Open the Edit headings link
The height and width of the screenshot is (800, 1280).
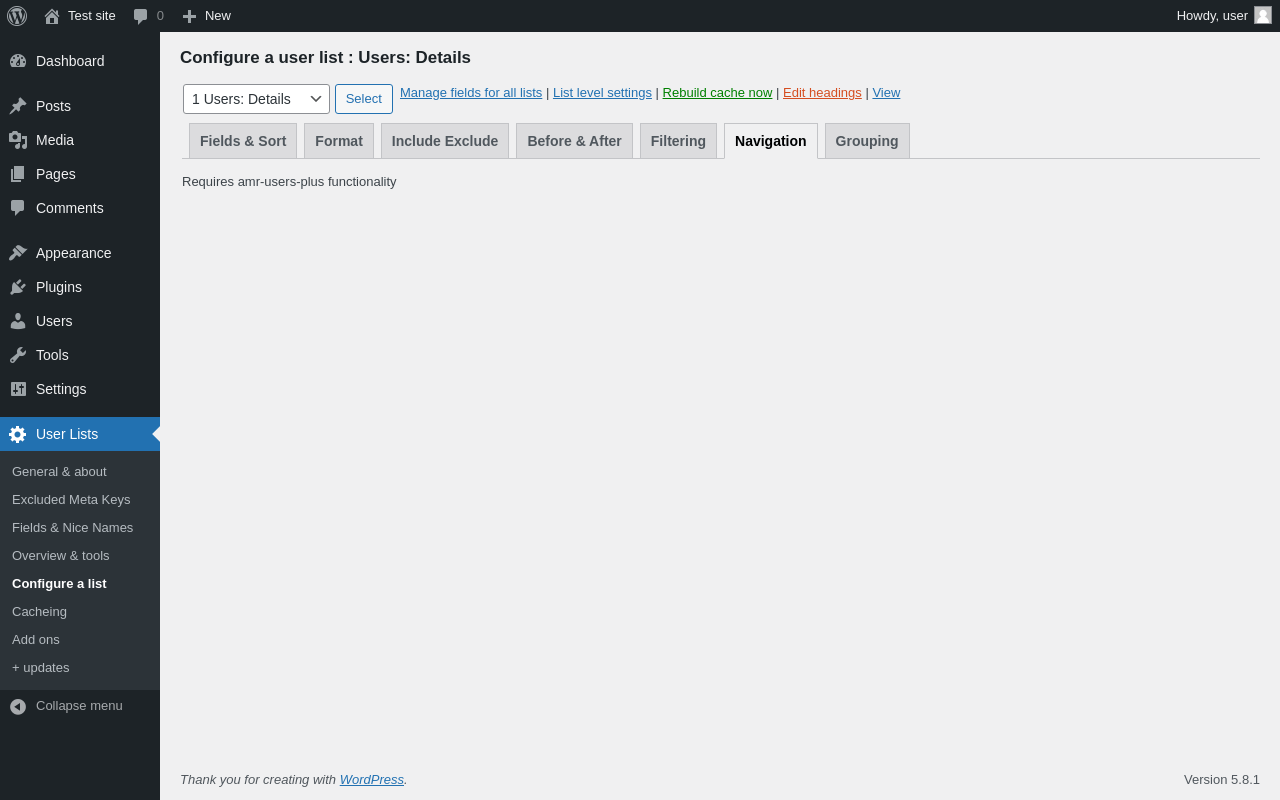click(822, 93)
